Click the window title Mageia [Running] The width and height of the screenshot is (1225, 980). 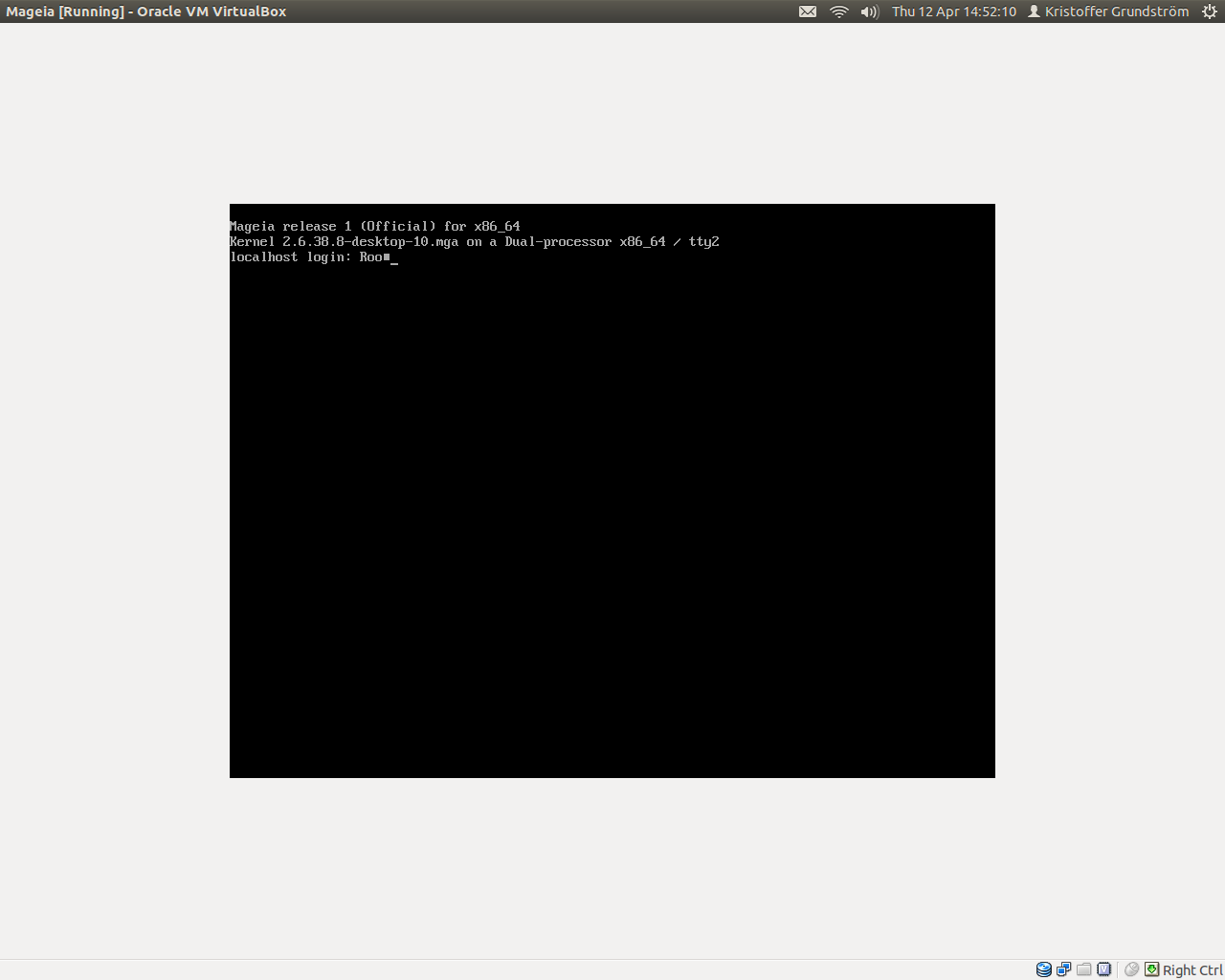[x=146, y=11]
